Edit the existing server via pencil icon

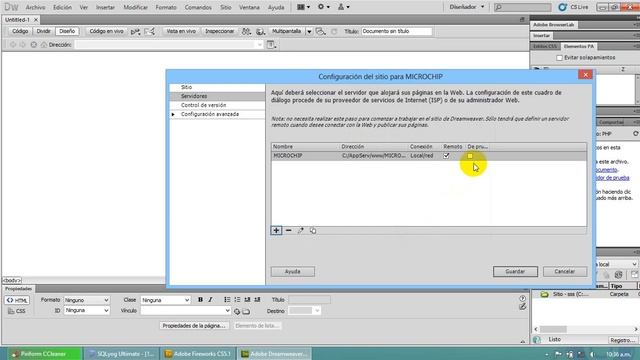coord(301,231)
